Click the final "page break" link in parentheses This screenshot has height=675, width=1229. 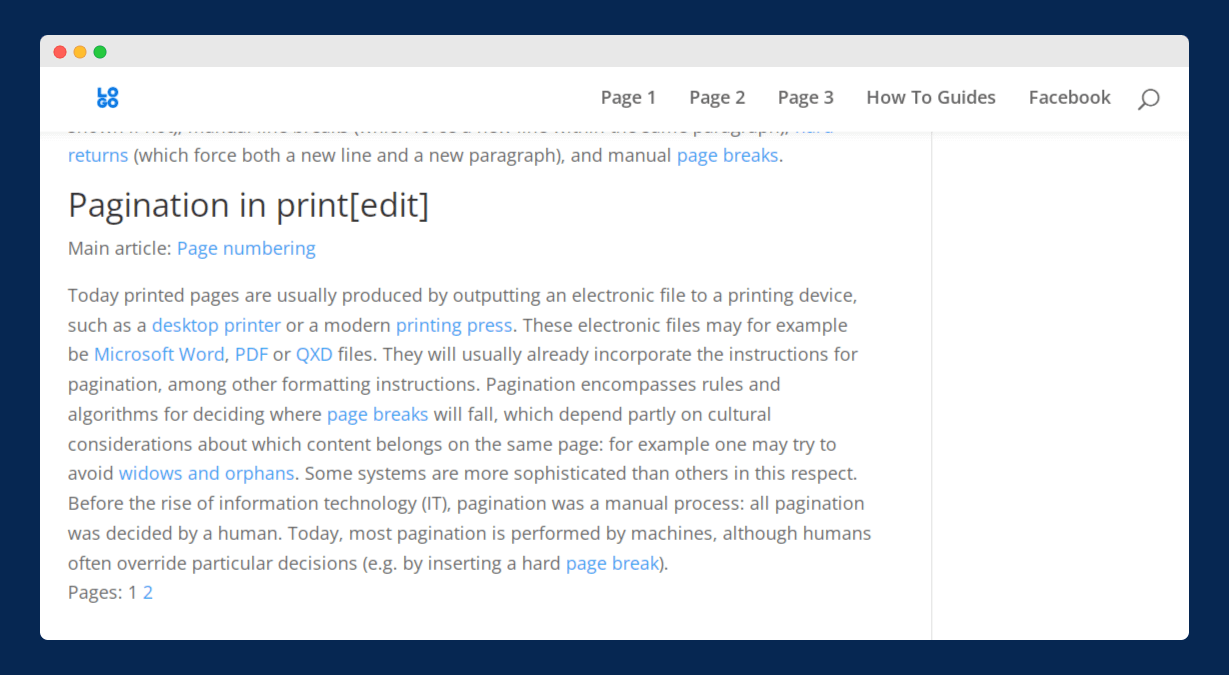pos(612,563)
